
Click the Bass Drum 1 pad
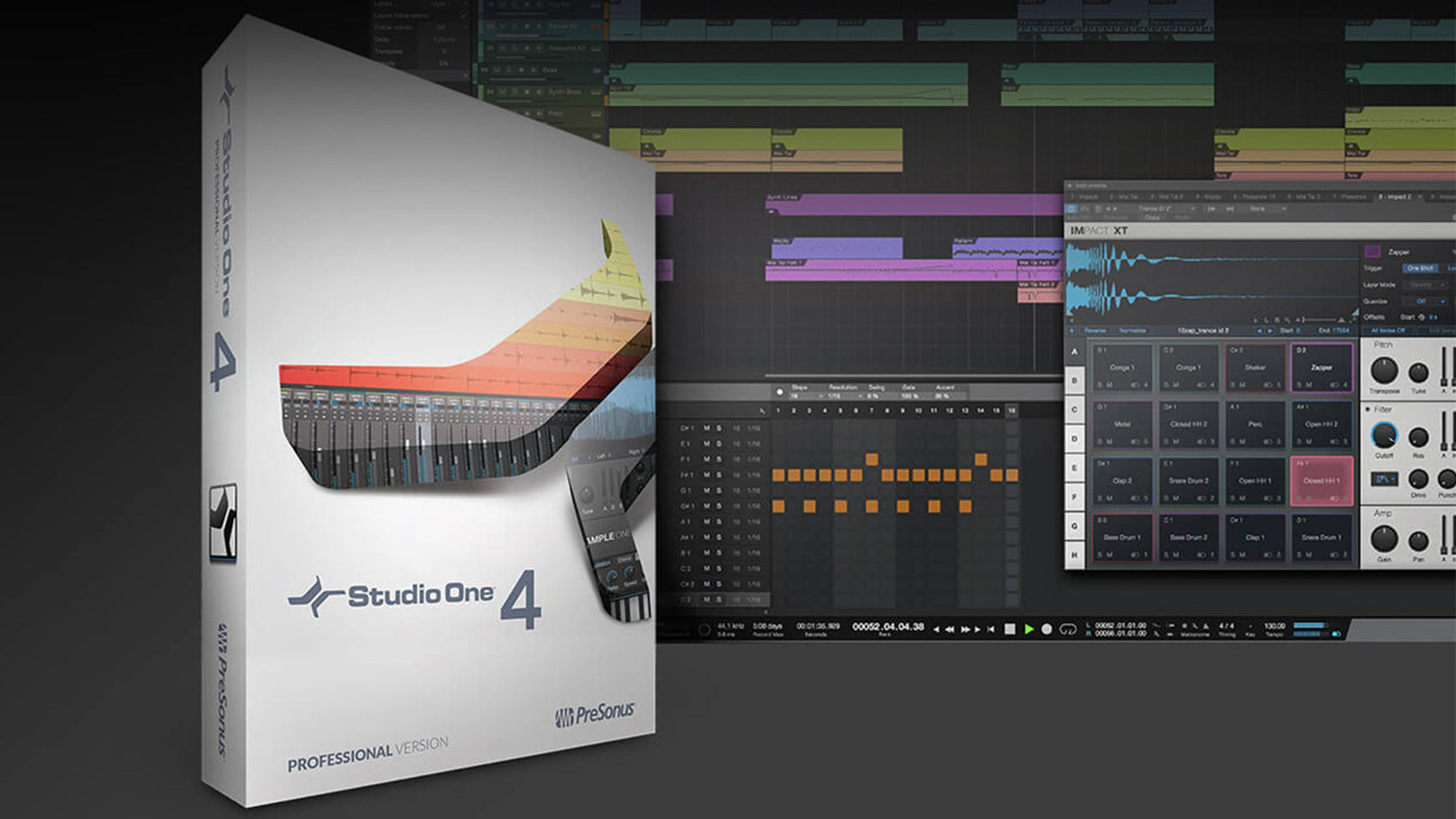pos(1122,537)
